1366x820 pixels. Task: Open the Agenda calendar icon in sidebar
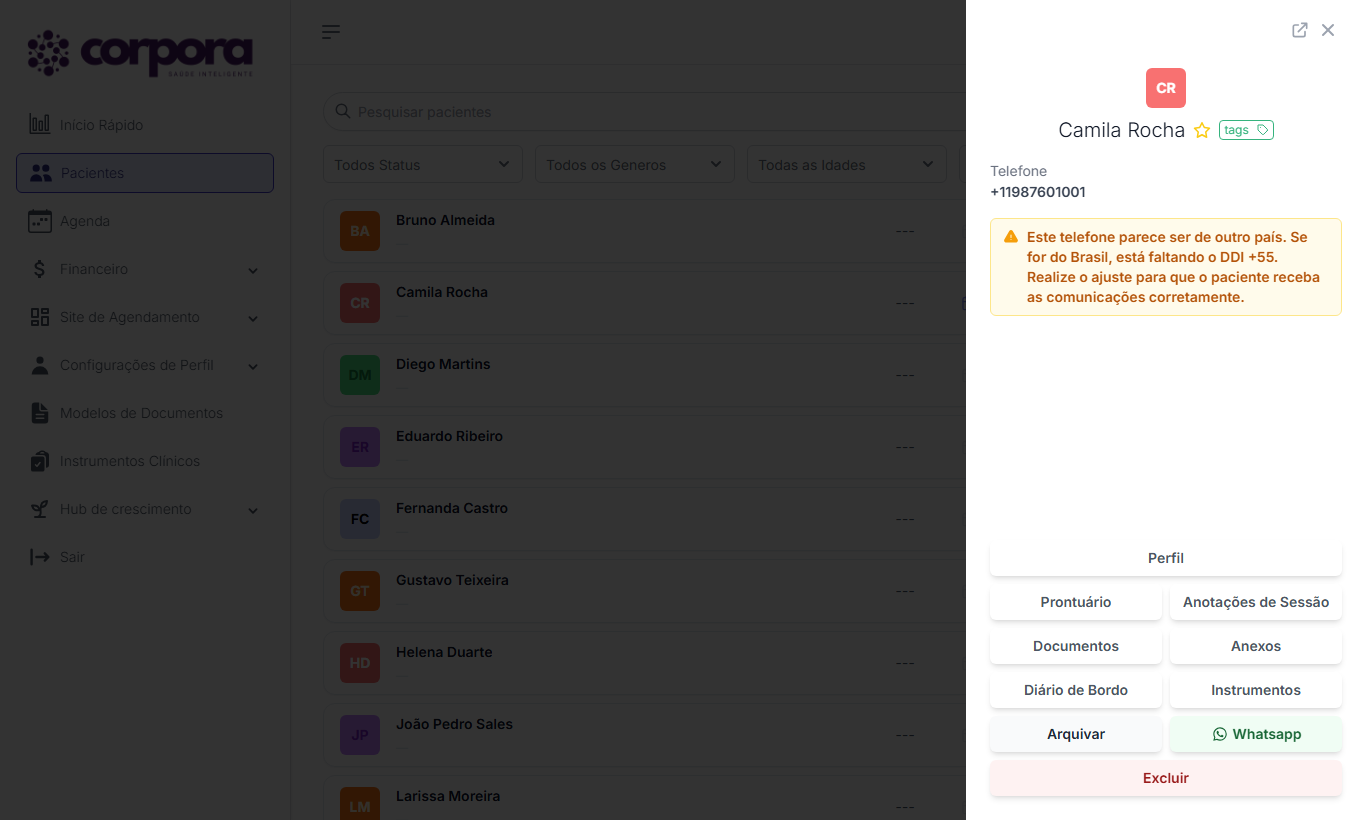point(40,221)
